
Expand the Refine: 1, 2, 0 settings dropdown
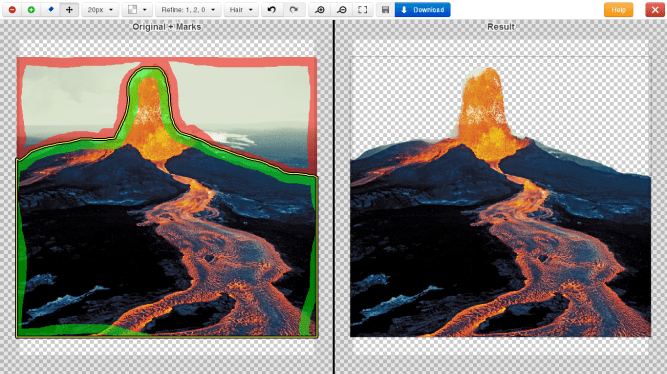tap(188, 9)
